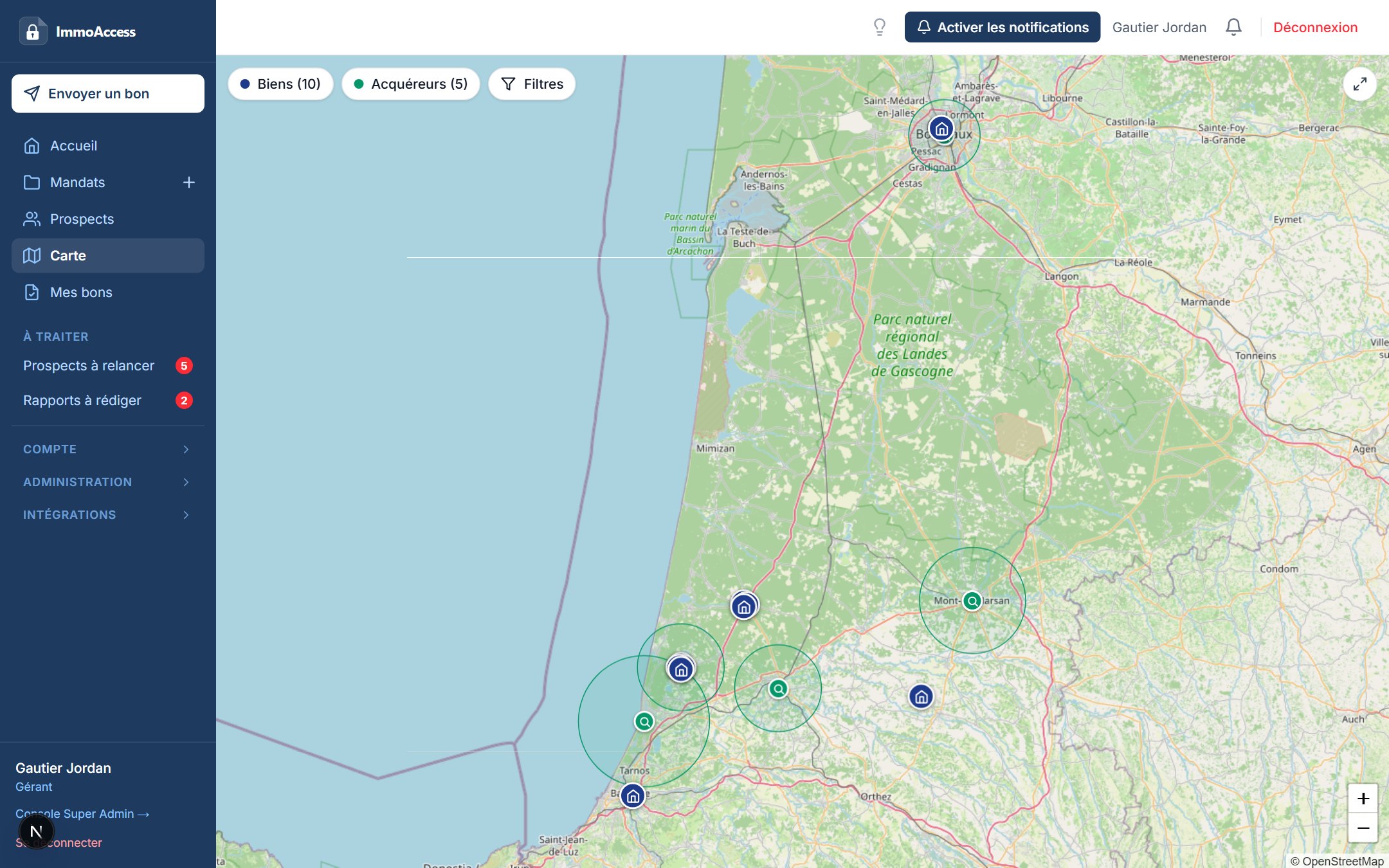The image size is (1389, 868).
Task: Select the house marker farthest north in the Landes
Action: point(744,606)
